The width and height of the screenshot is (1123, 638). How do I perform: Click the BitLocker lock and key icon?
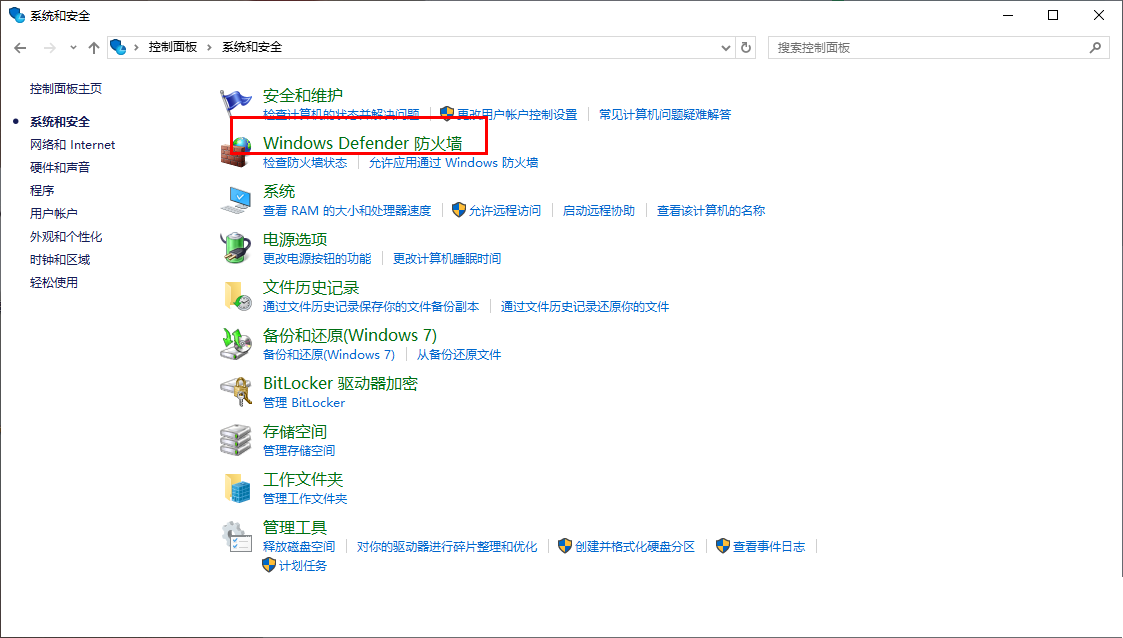(x=236, y=392)
